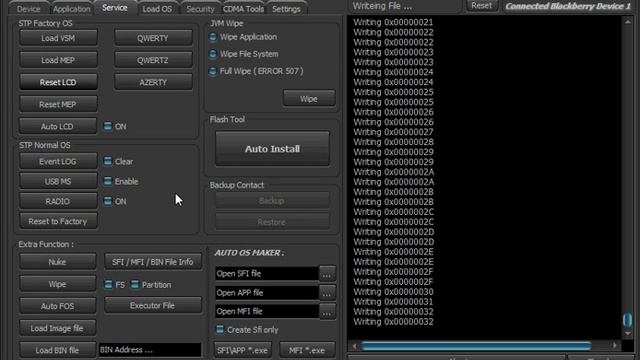The image size is (640, 360).
Task: Click the Open MFI file field
Action: click(x=267, y=311)
